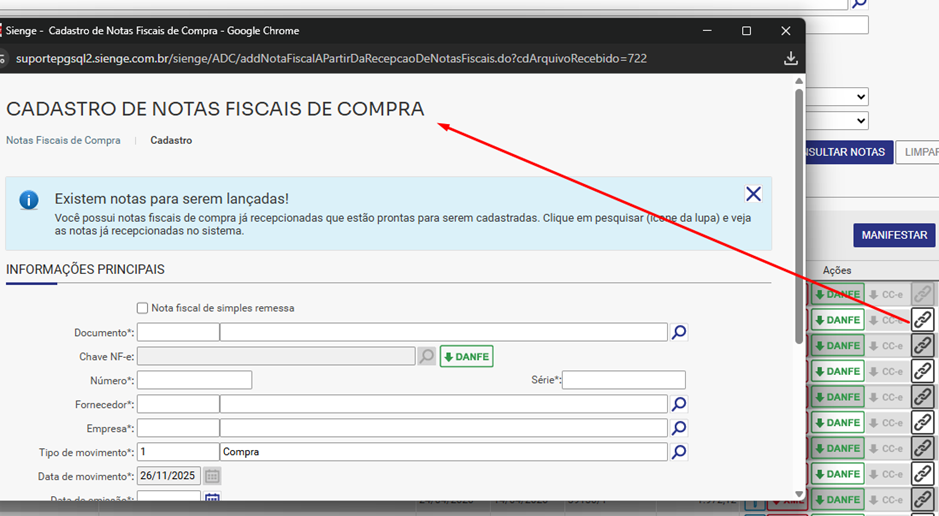Screen dimensions: 939x516
Task: Click the Série input field
Action: coord(623,380)
